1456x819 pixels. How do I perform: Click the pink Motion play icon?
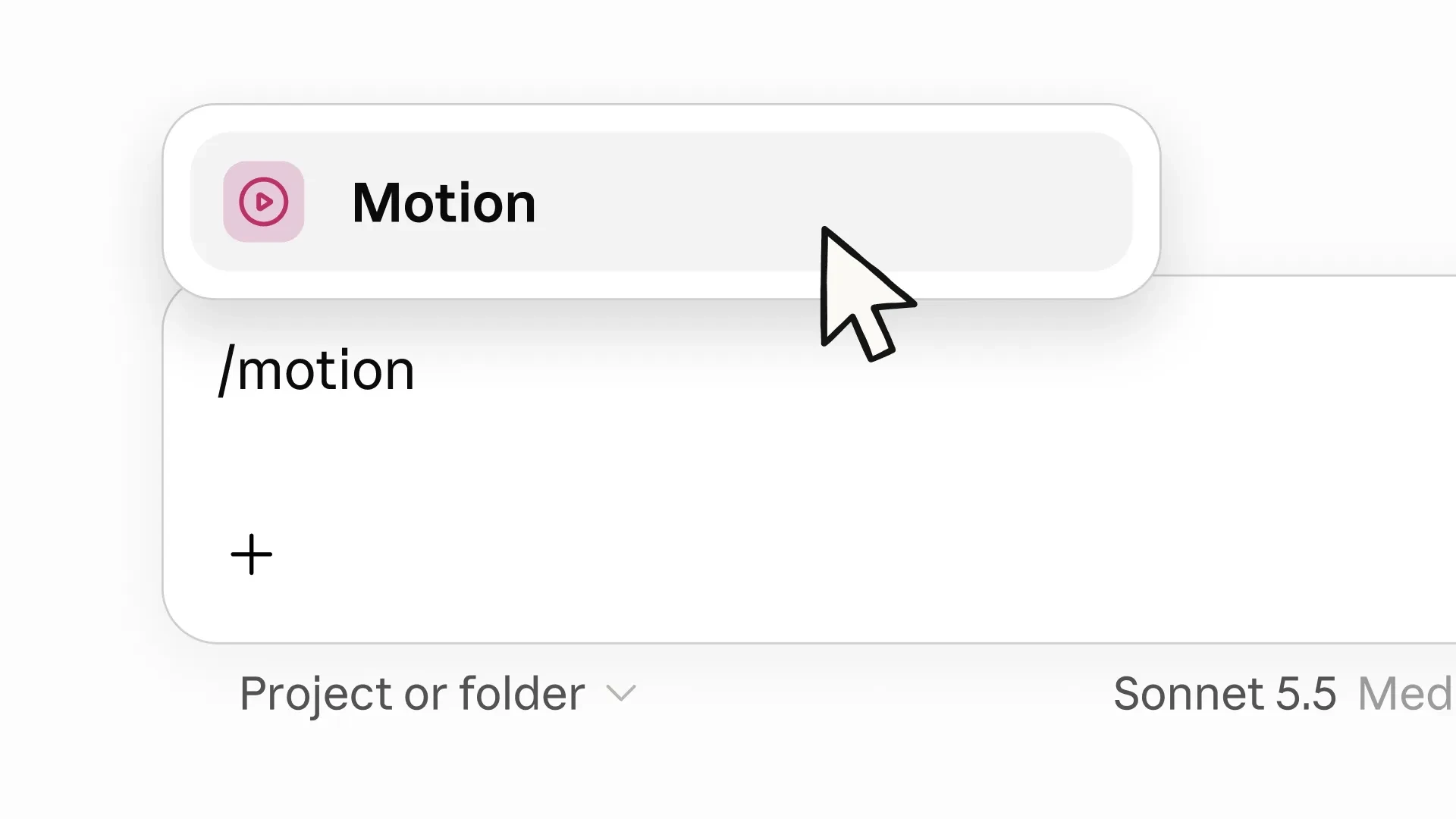pyautogui.click(x=264, y=202)
